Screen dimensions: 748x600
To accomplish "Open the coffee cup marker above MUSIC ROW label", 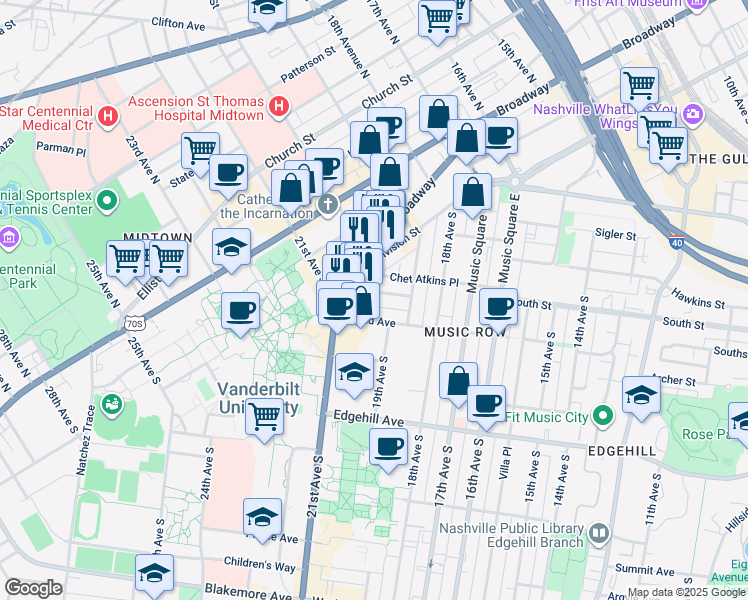I will pyautogui.click(x=499, y=310).
